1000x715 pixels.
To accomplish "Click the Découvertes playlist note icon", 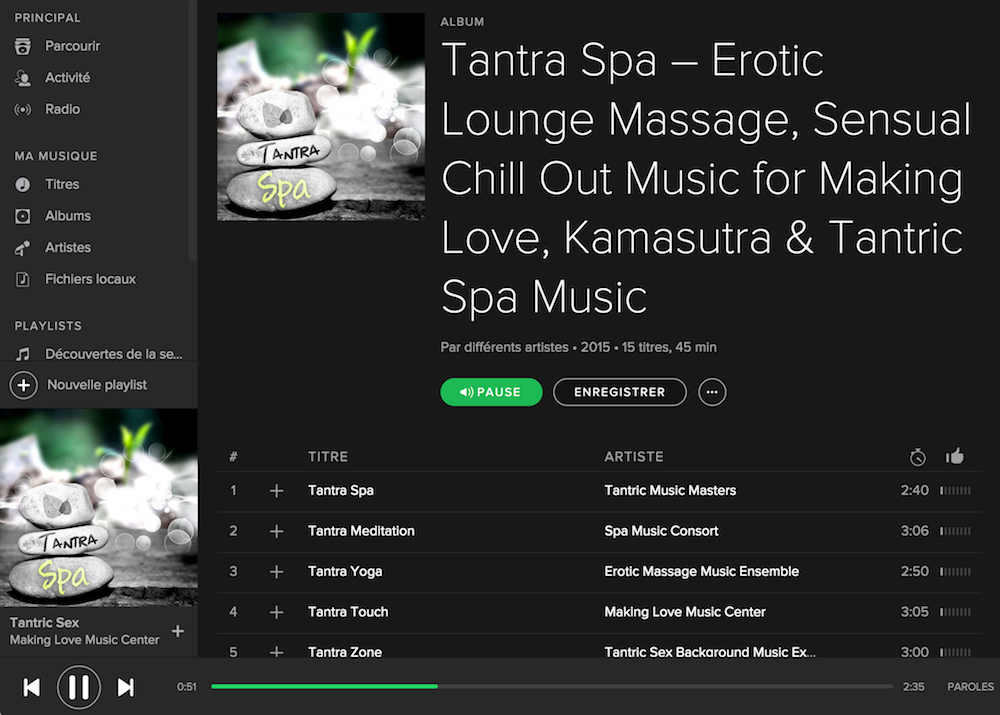I will (x=23, y=354).
